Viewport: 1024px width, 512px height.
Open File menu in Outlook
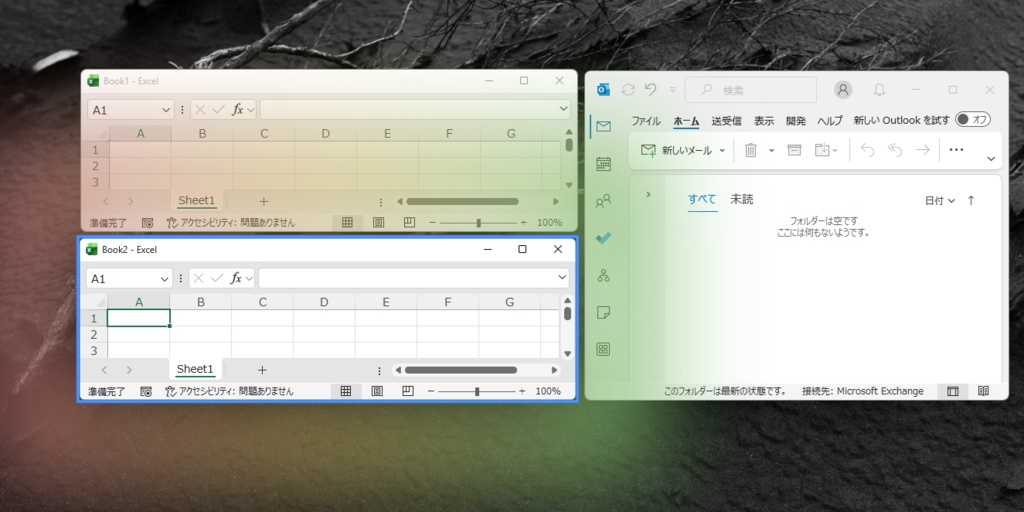pyautogui.click(x=645, y=121)
